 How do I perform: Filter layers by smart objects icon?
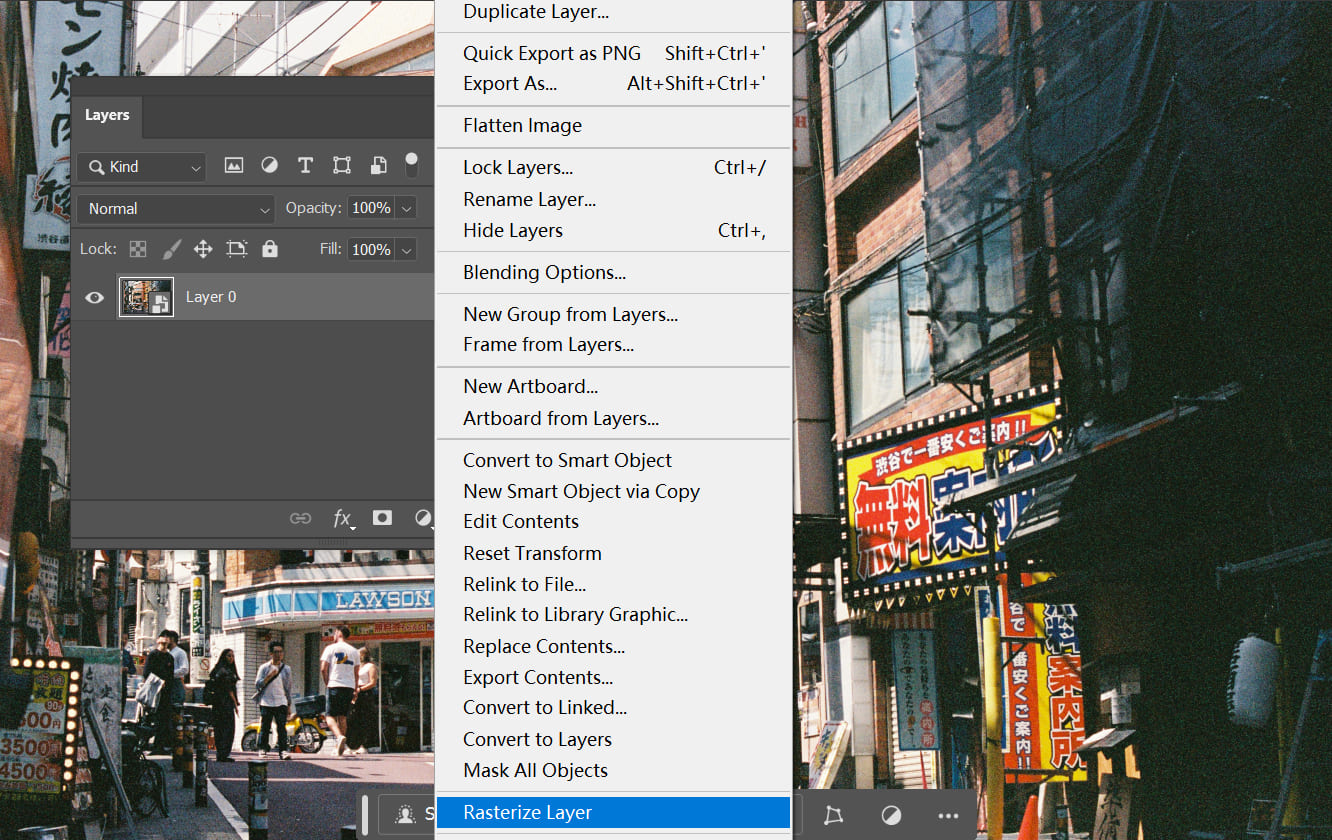pos(378,166)
